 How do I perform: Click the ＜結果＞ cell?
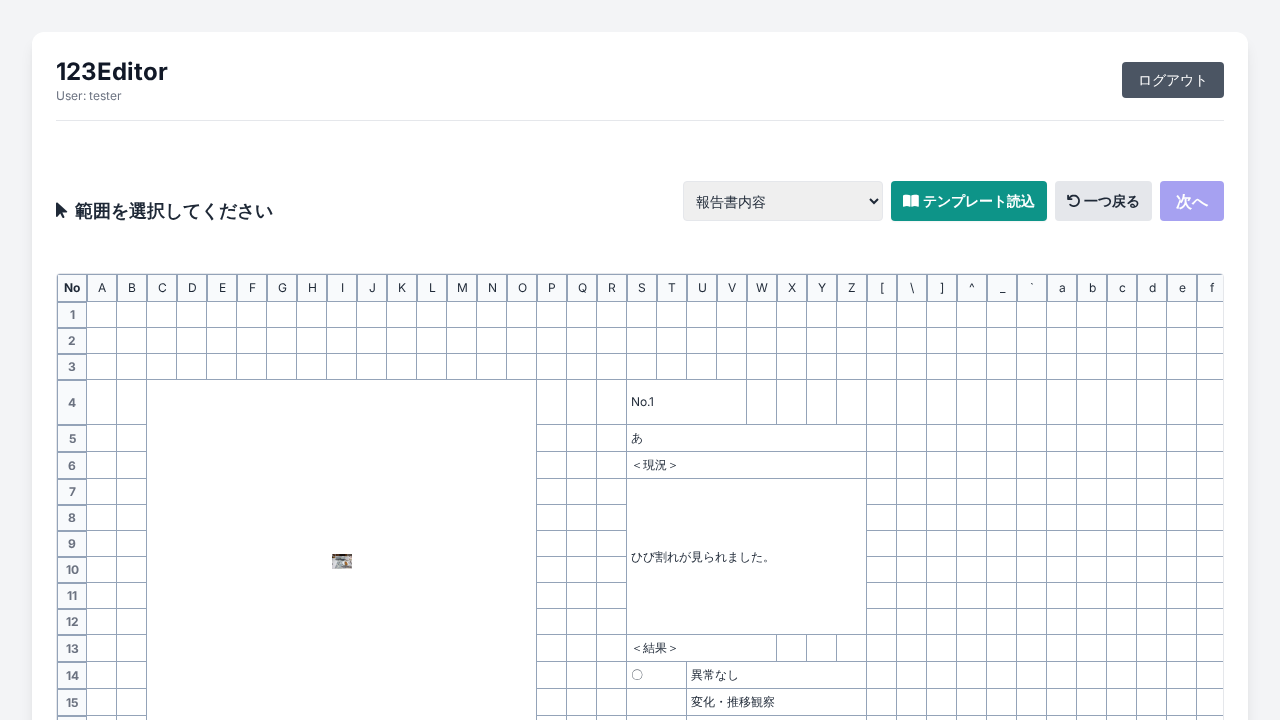point(701,648)
